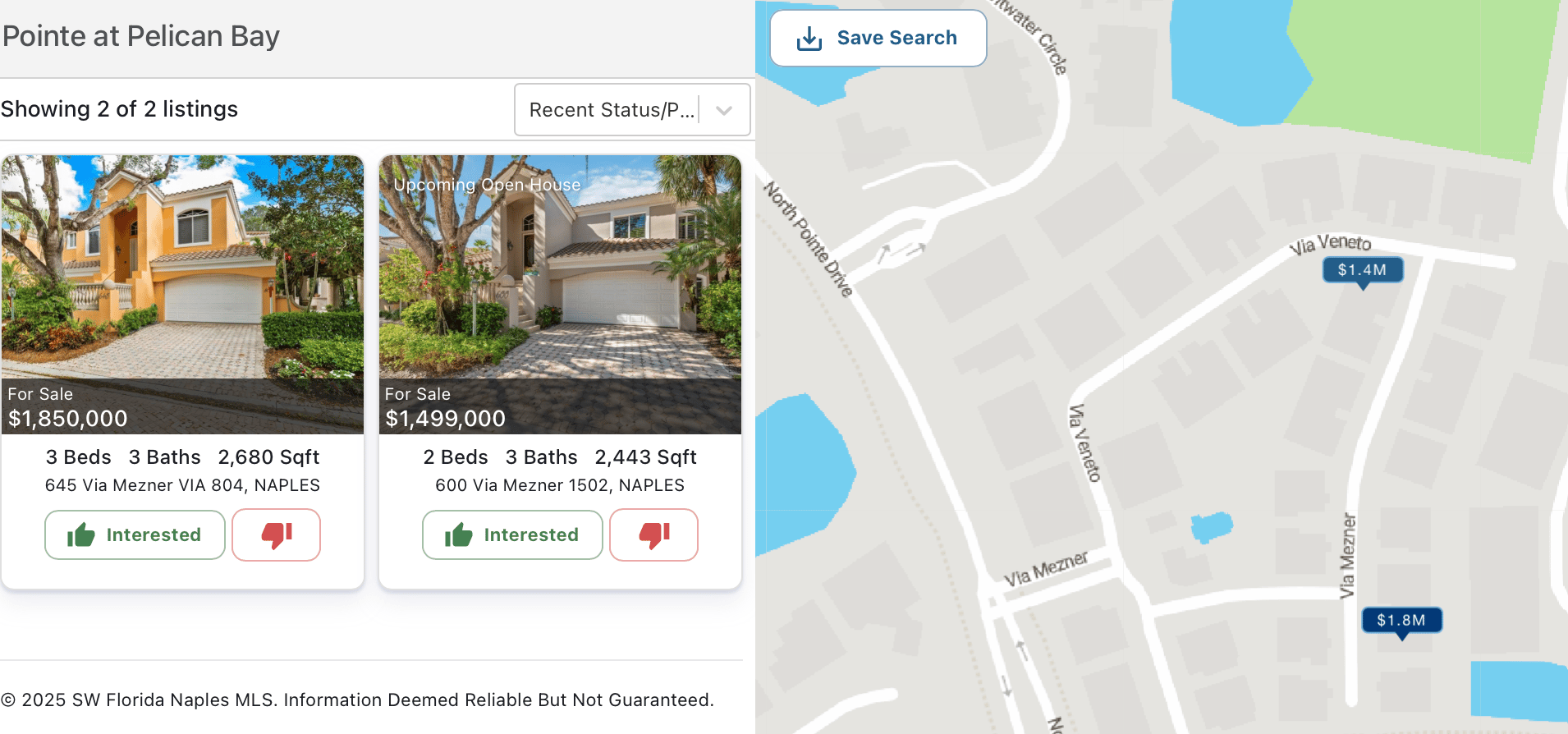Open the Recent Status/P... sort menu
1568x734 pixels.
(x=632, y=110)
